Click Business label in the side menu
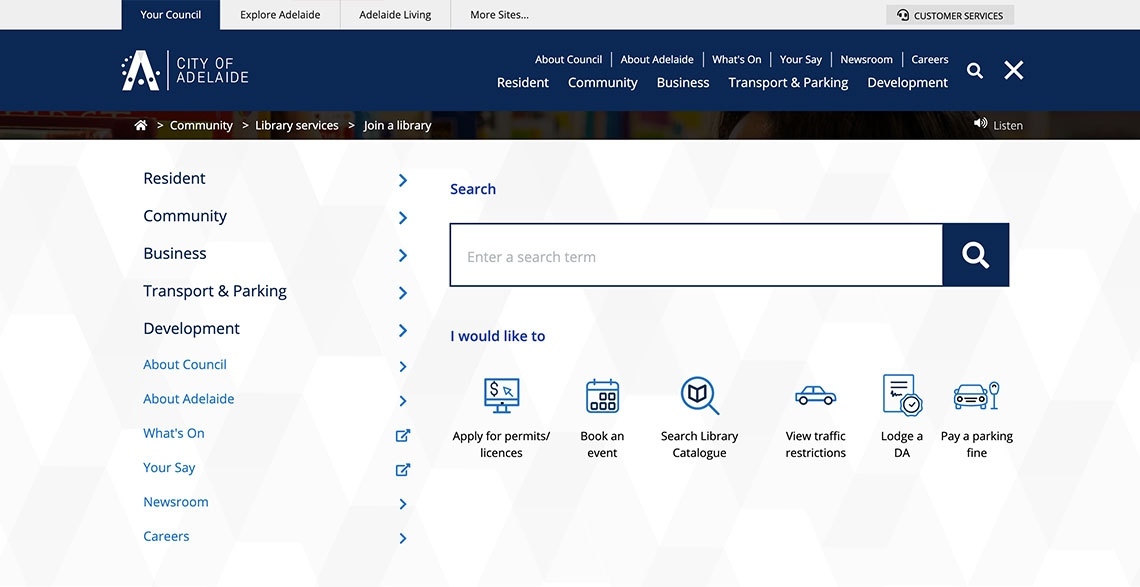 [174, 253]
